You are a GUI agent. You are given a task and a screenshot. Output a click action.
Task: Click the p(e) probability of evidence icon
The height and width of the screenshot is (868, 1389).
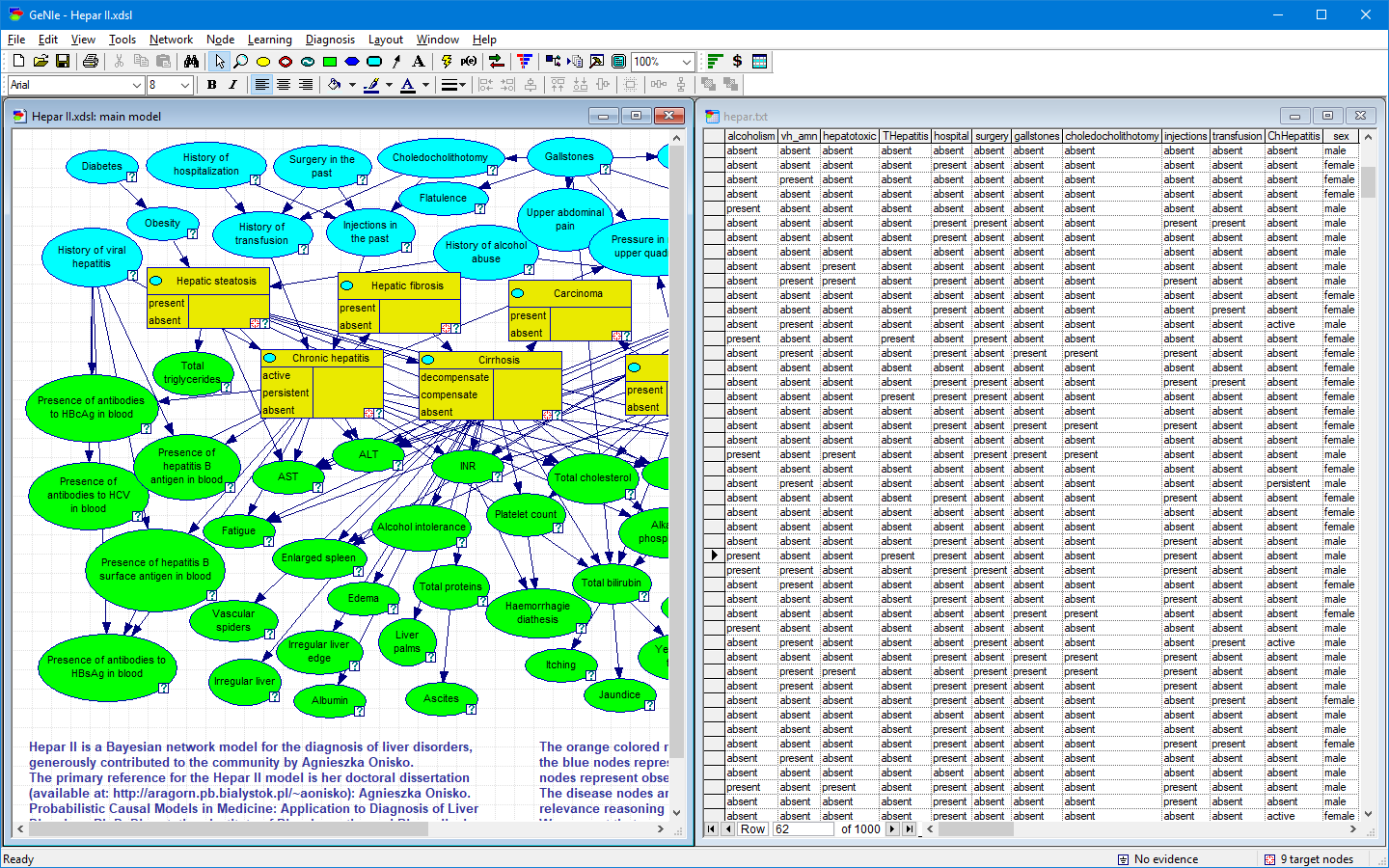coord(470,61)
